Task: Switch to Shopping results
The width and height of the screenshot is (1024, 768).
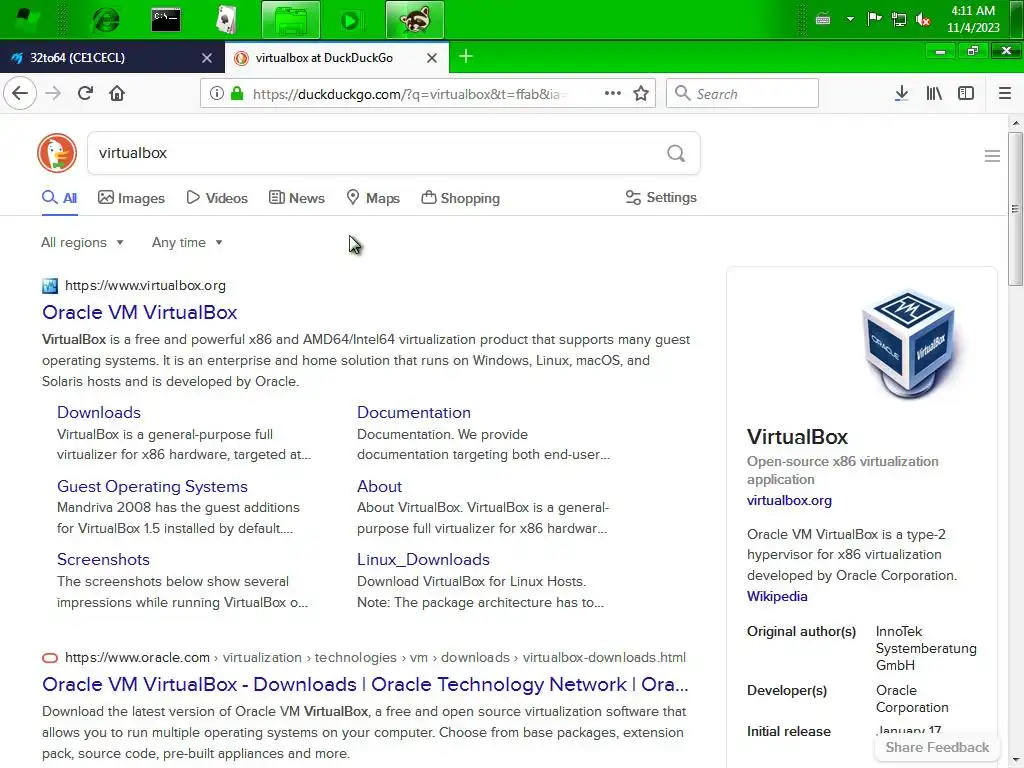Action: 460,198
